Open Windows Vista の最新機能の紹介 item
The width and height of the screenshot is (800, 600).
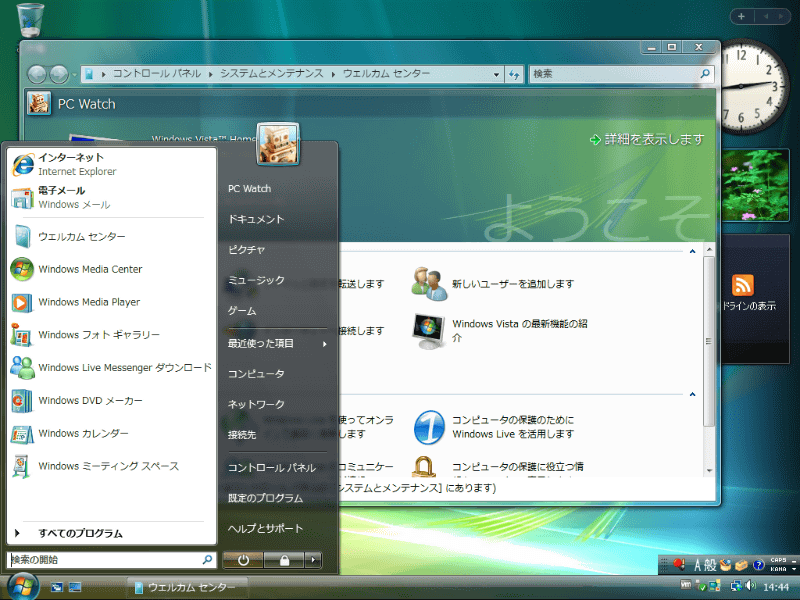[x=500, y=331]
